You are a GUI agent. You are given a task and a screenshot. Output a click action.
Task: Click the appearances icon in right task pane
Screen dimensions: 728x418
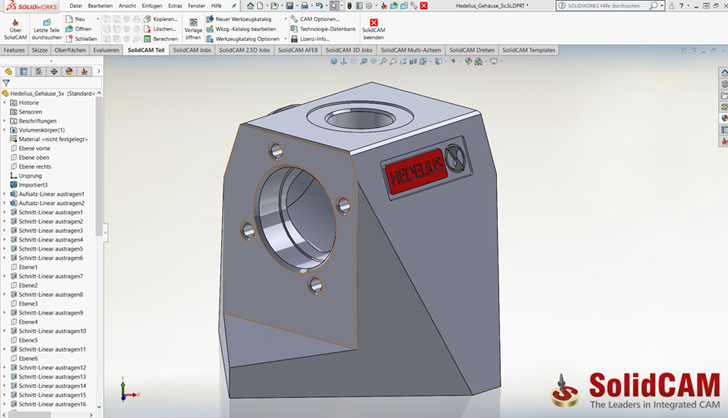pos(724,118)
